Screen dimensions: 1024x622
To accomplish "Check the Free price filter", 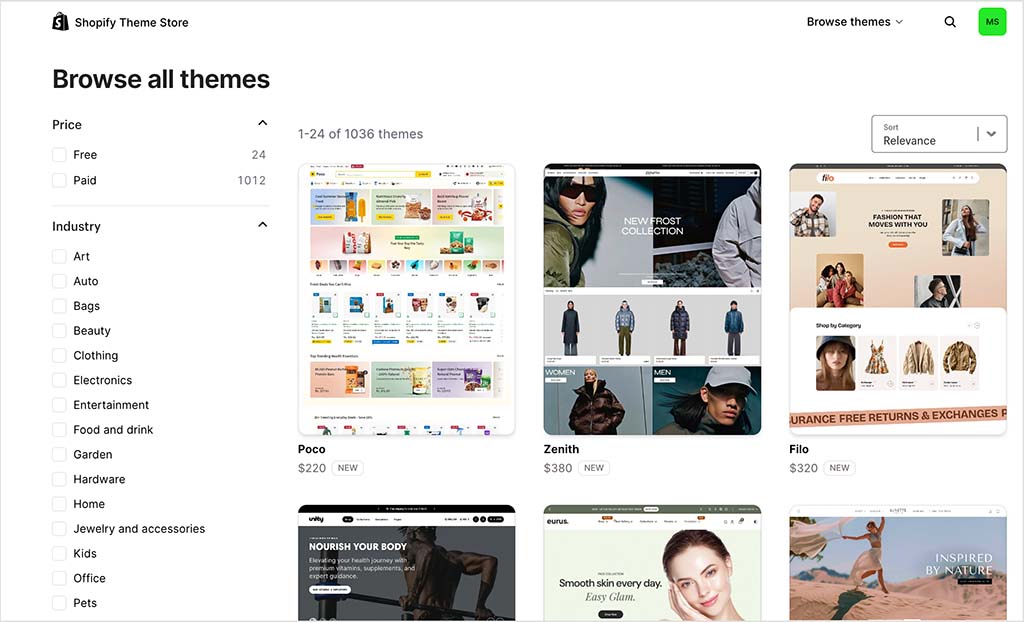I will tap(59, 155).
